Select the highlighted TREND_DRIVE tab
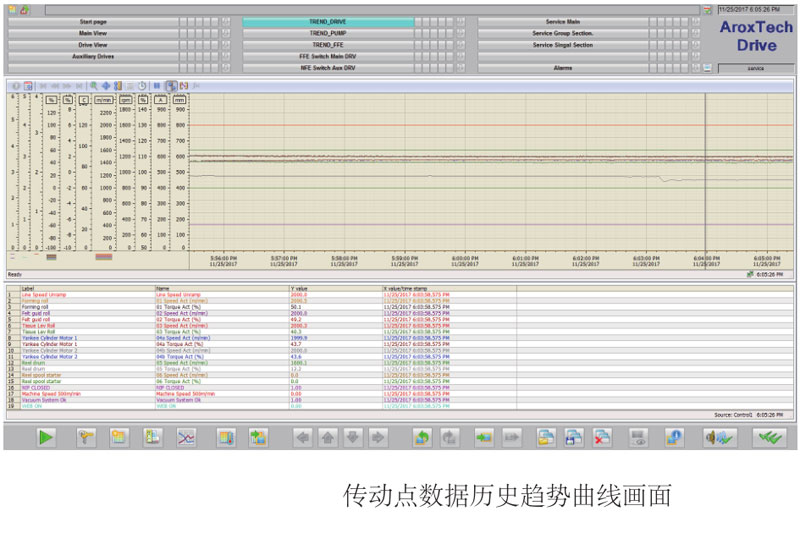The width and height of the screenshot is (800, 533). (327, 21)
